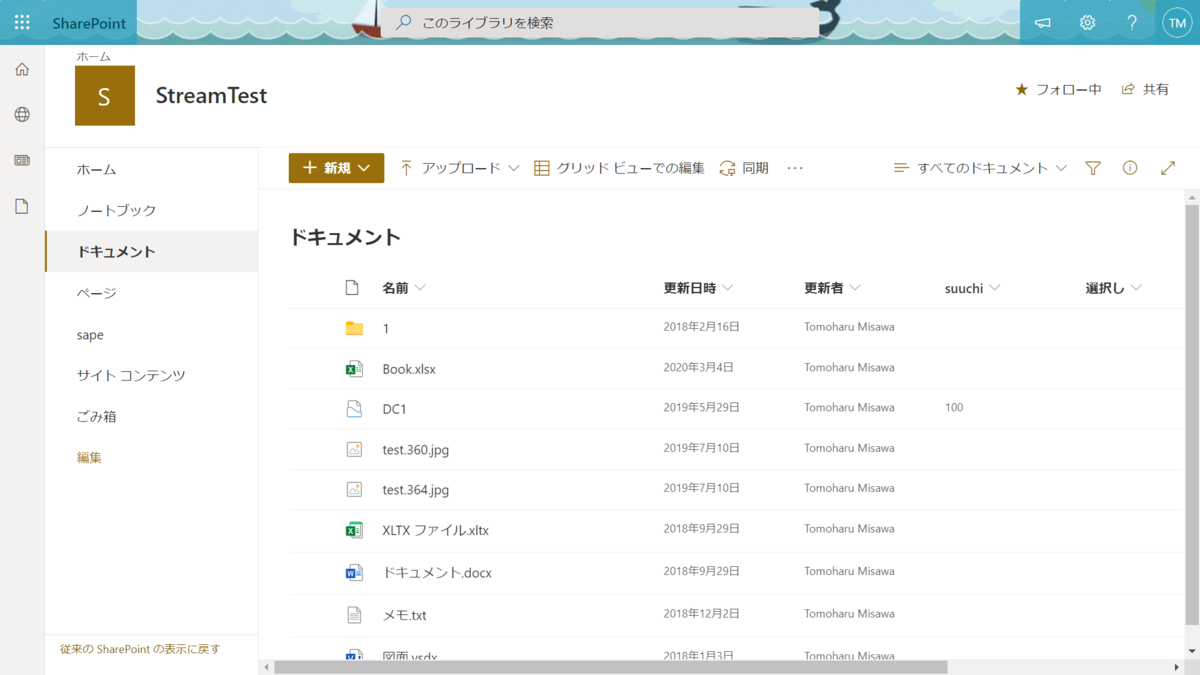Open the TM account avatar
This screenshot has height=675, width=1200.
(x=1177, y=22)
